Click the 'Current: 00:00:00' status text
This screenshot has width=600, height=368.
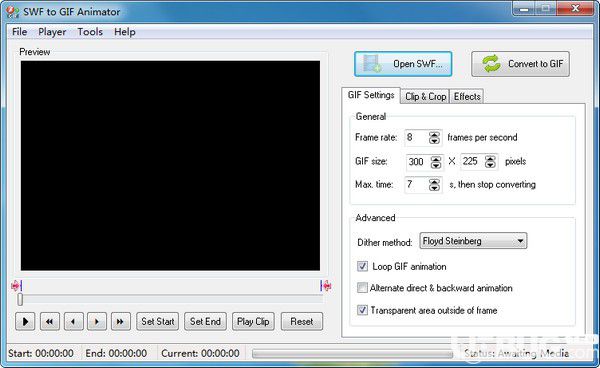click(x=201, y=353)
